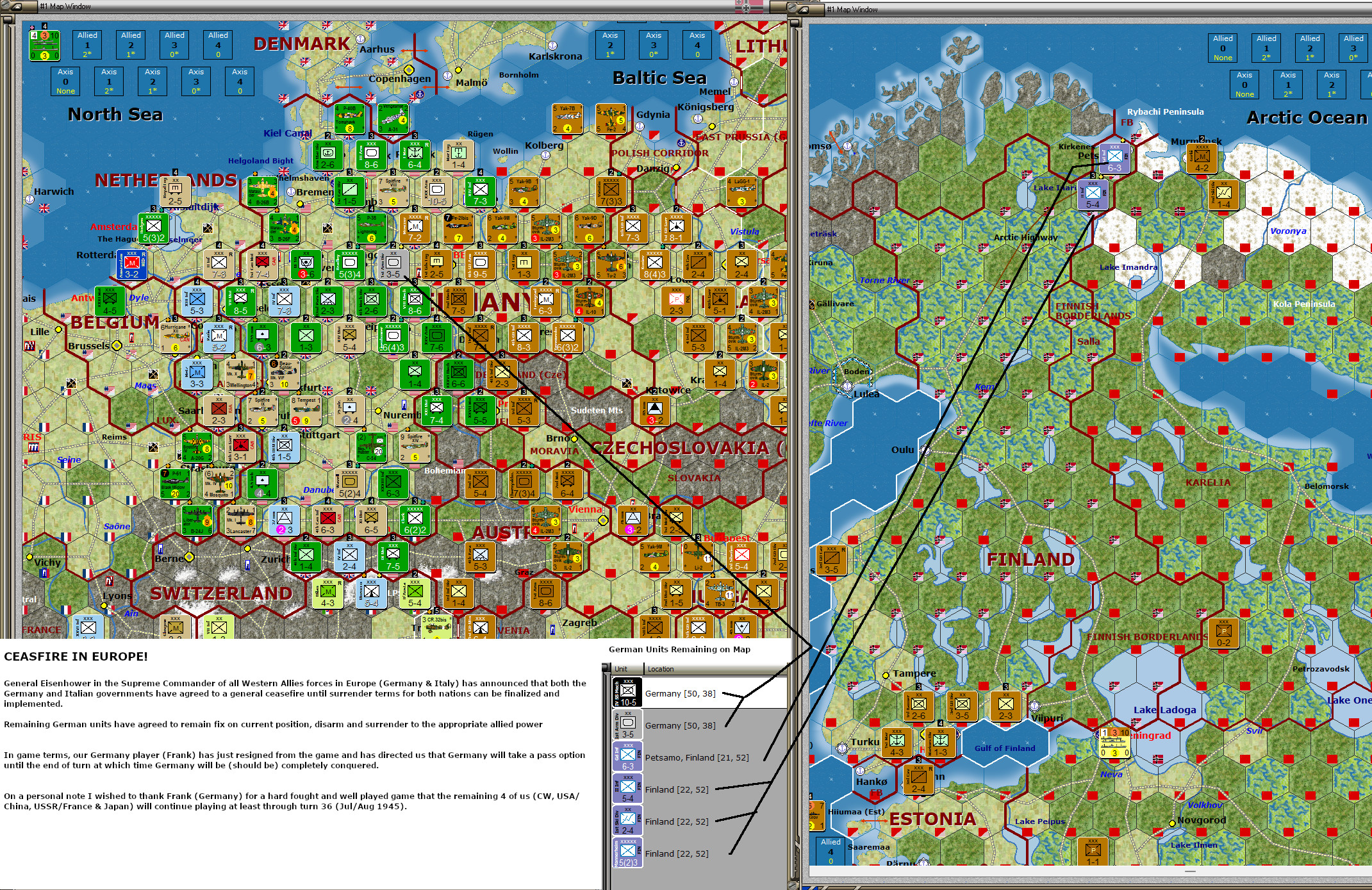Image resolution: width=1372 pixels, height=890 pixels.
Task: Select the 0-2 unit in Finnish Borderlands
Action: (x=1223, y=632)
